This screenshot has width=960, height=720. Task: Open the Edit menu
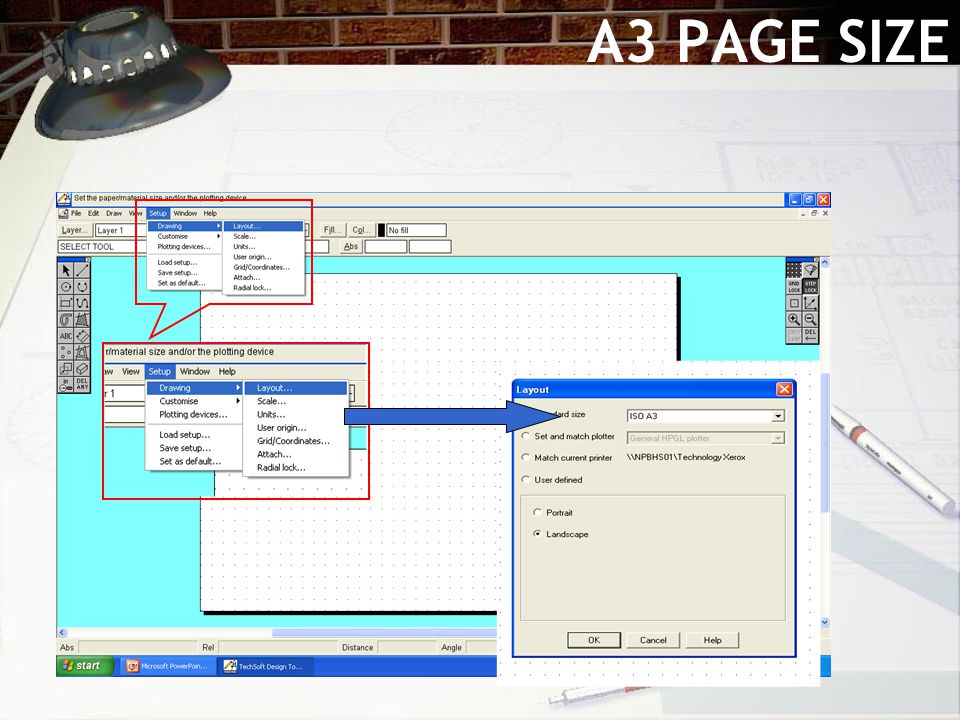tap(93, 213)
